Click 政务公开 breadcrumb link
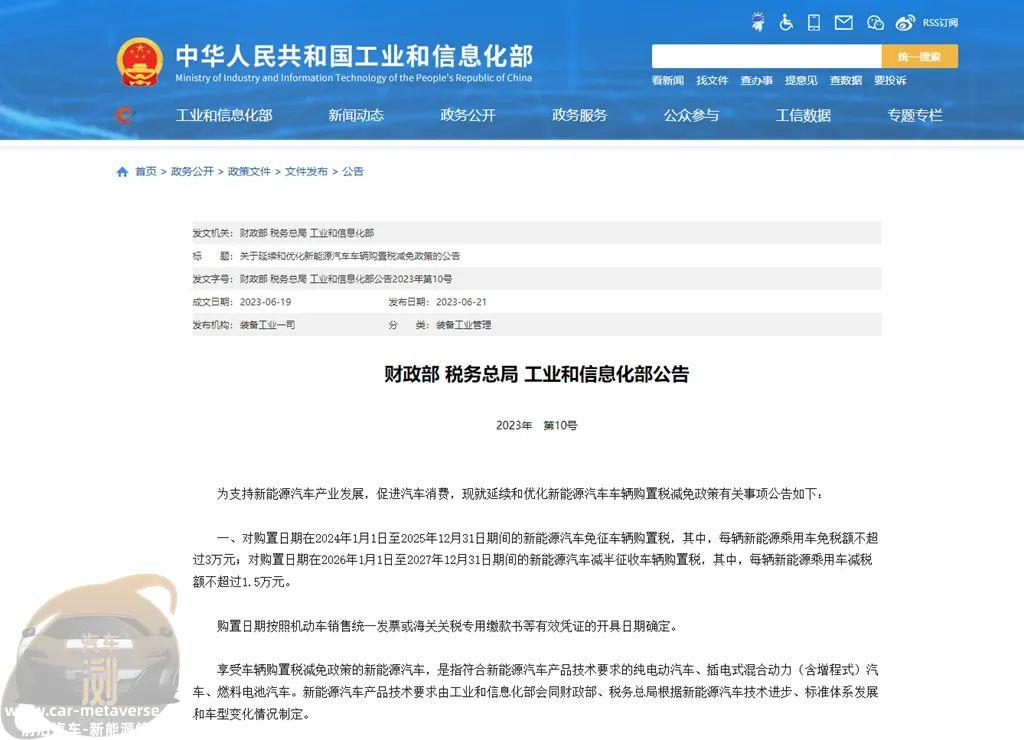The width and height of the screenshot is (1024, 740). [x=192, y=172]
